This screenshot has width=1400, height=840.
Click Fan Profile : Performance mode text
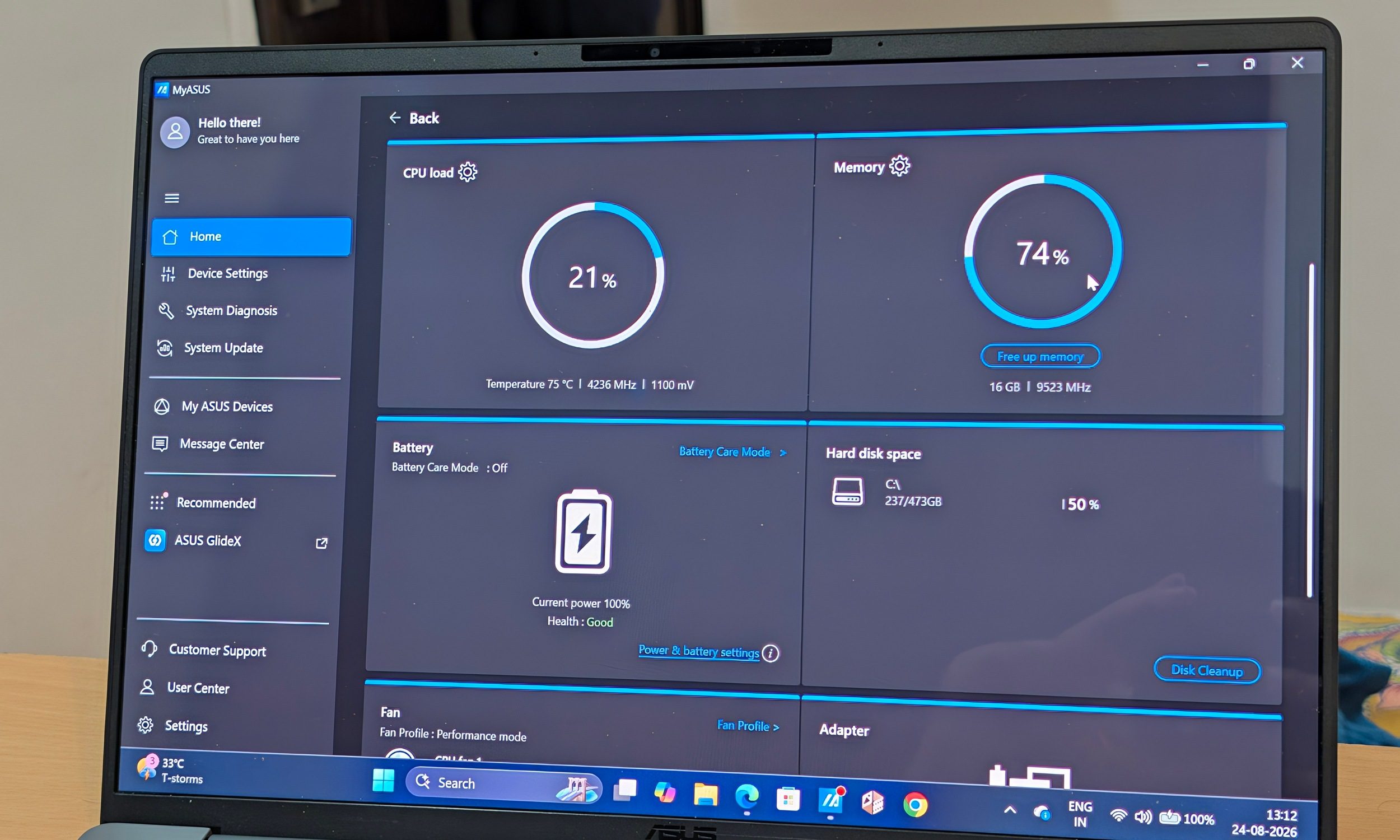452,734
